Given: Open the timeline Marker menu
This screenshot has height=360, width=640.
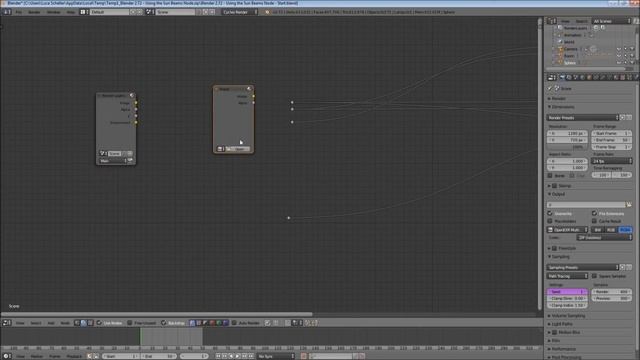Looking at the screenshot, I should coord(37,356).
